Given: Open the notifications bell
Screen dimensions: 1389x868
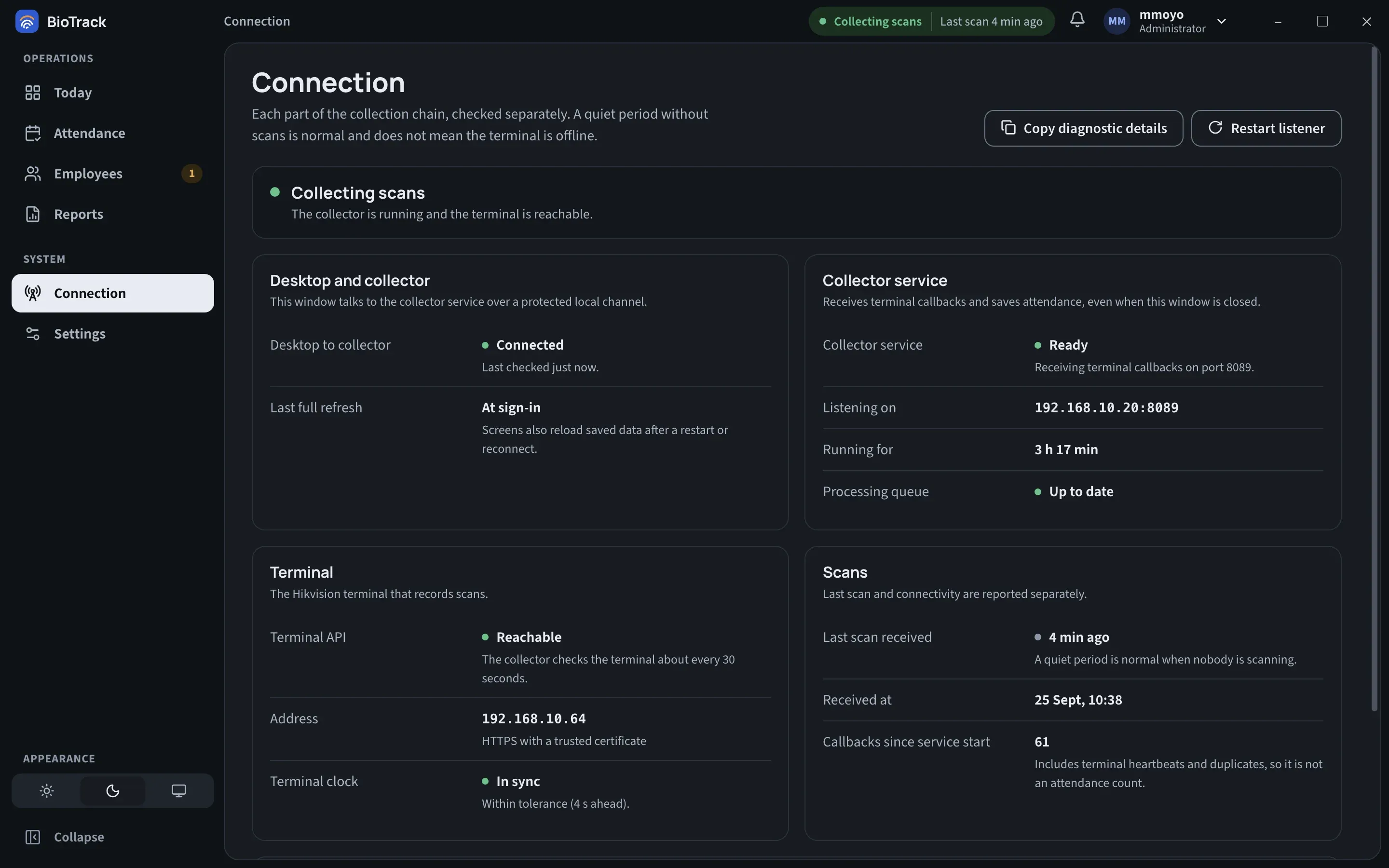Looking at the screenshot, I should tap(1077, 20).
